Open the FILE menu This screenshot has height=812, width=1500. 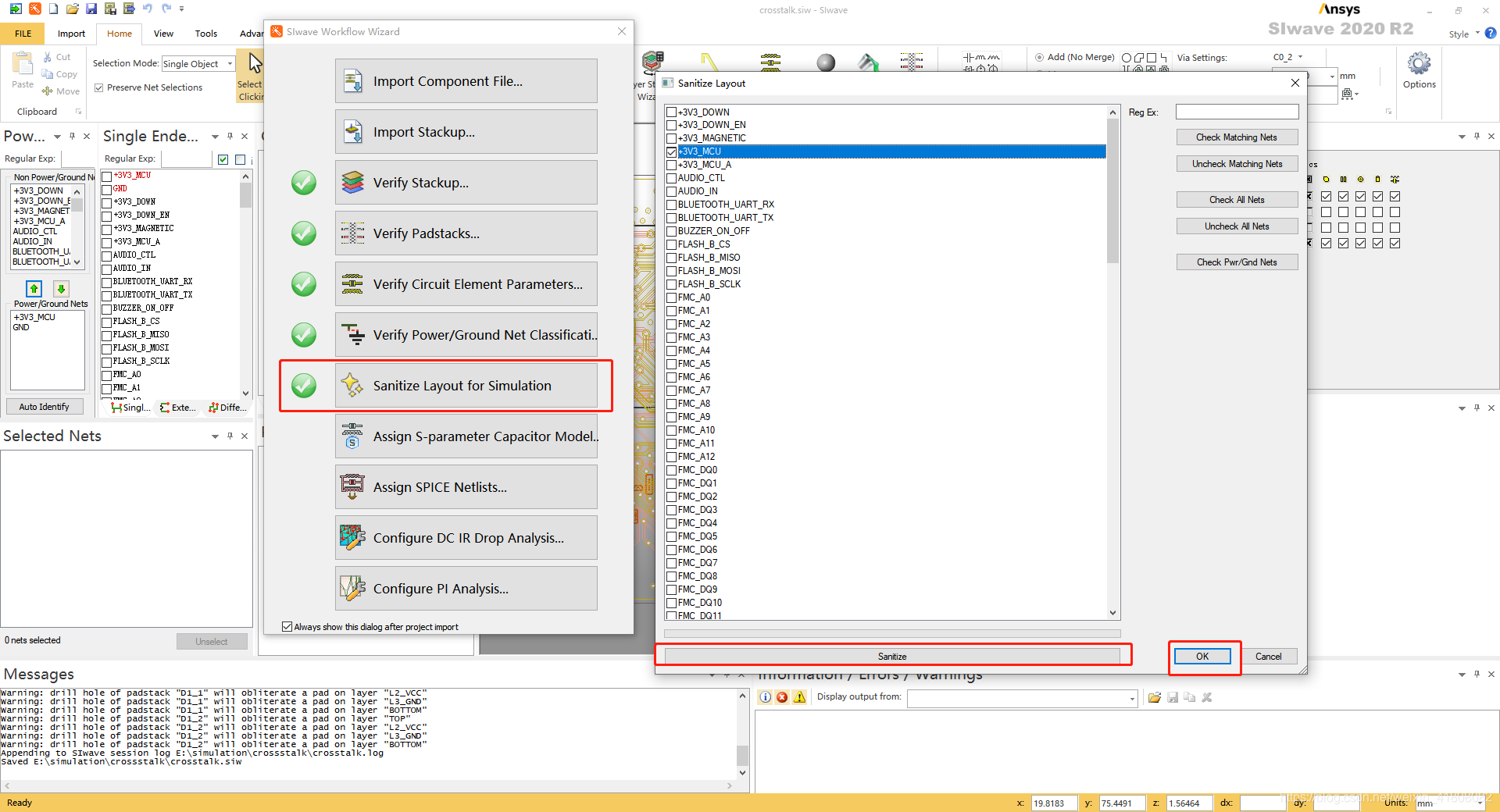[23, 34]
